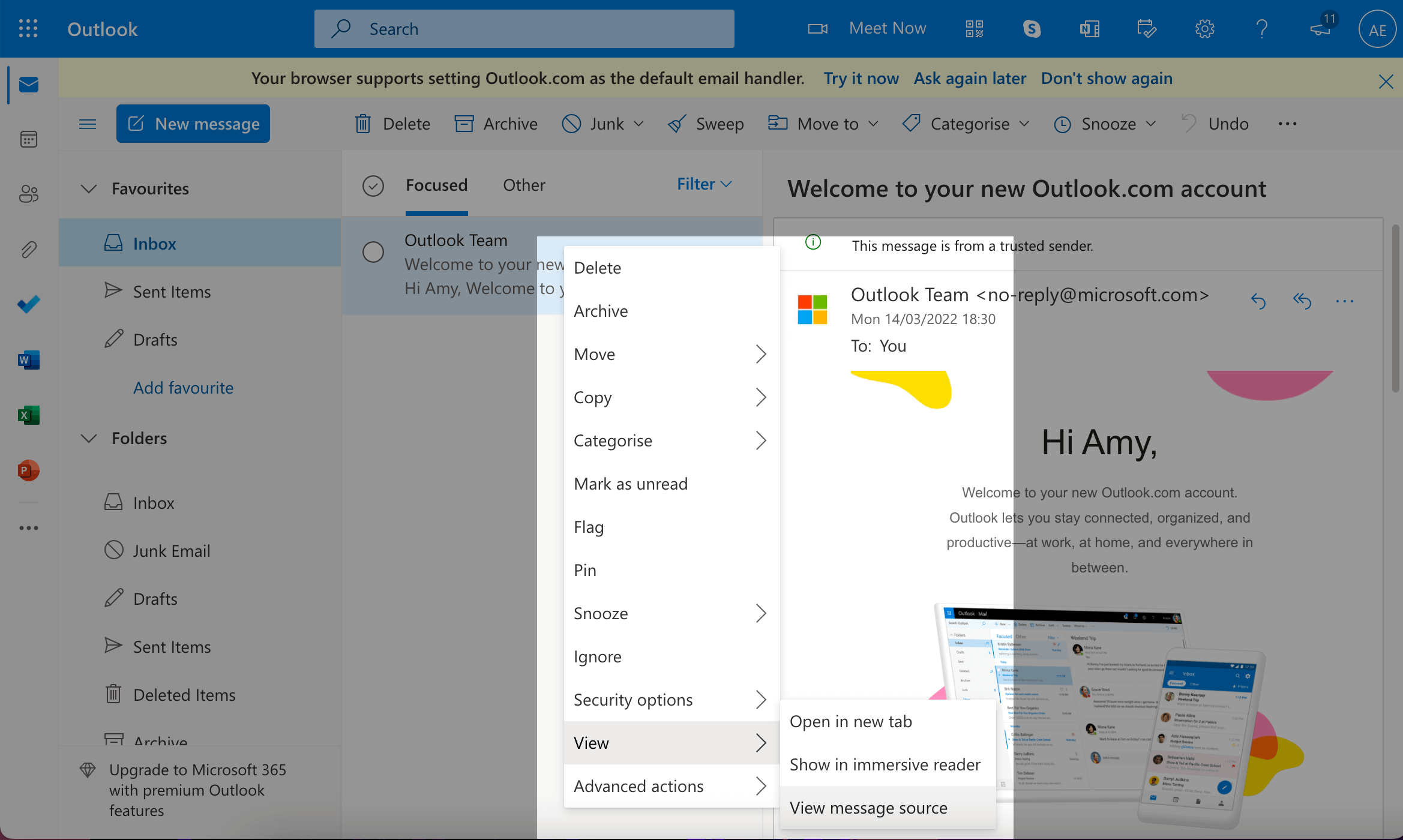
Task: Select the Outlook Team message circle
Action: (x=373, y=252)
